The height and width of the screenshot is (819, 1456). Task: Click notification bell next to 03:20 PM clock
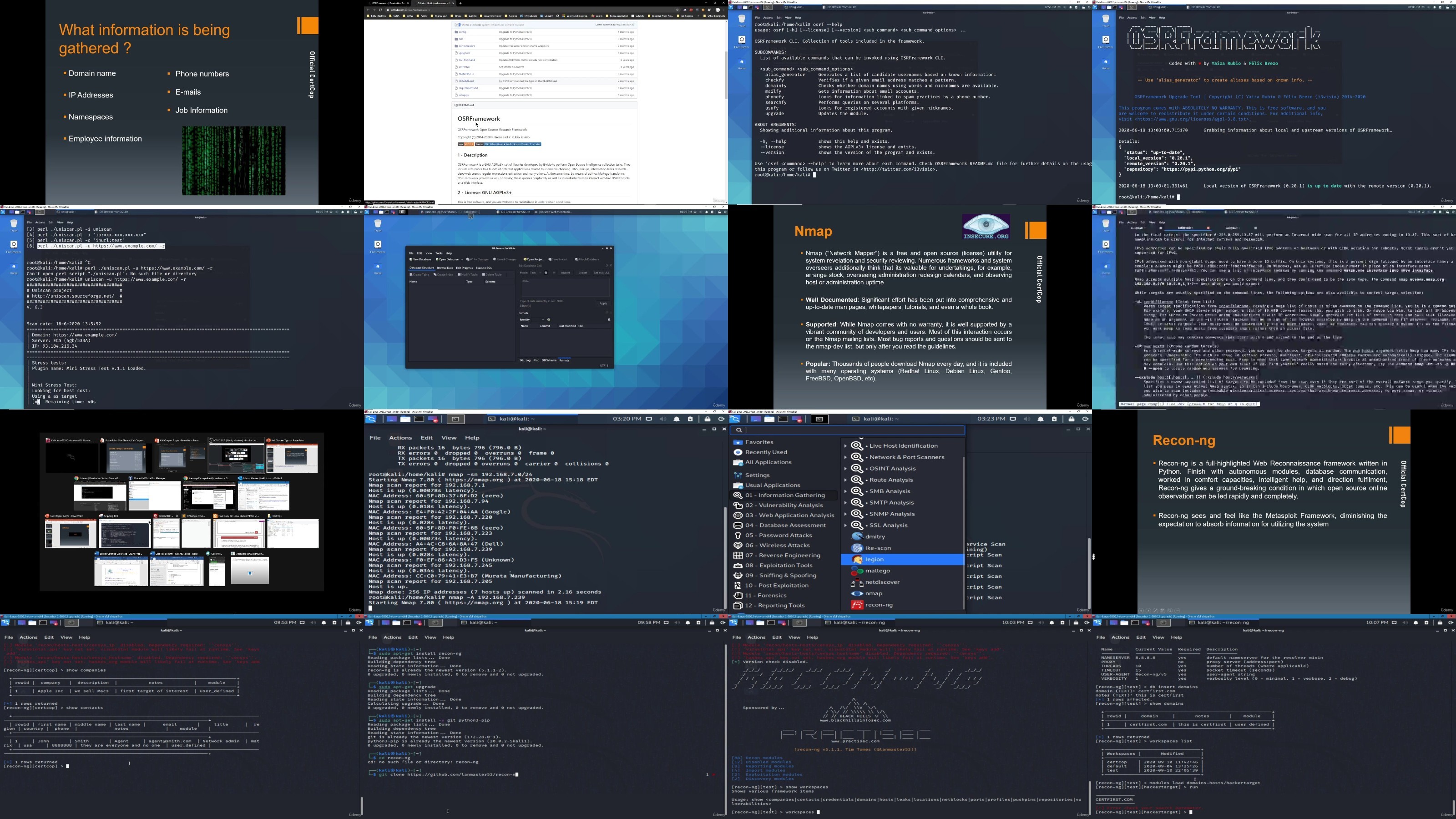click(677, 419)
